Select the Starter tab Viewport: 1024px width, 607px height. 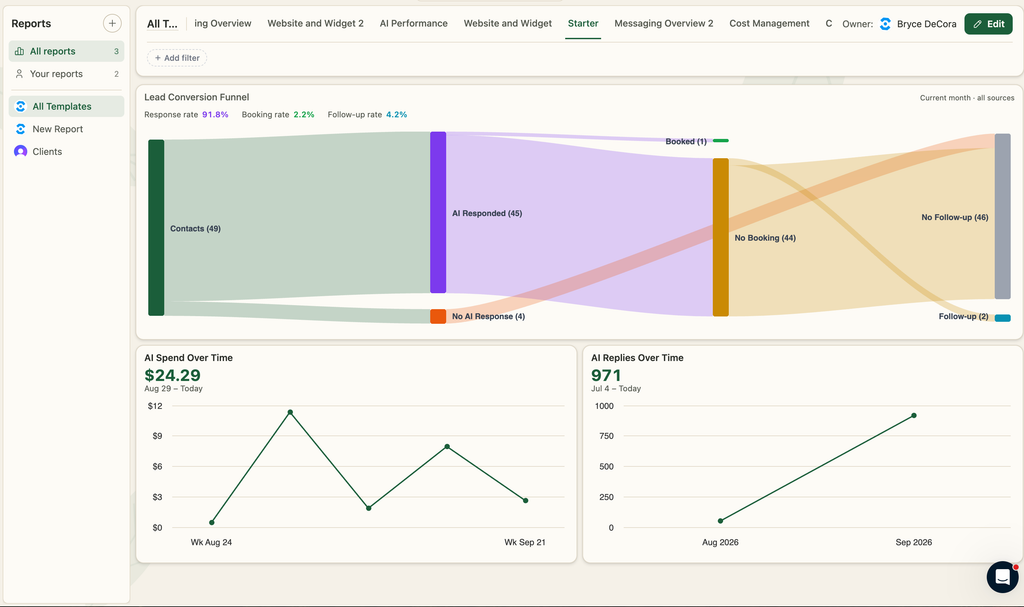[583, 24]
